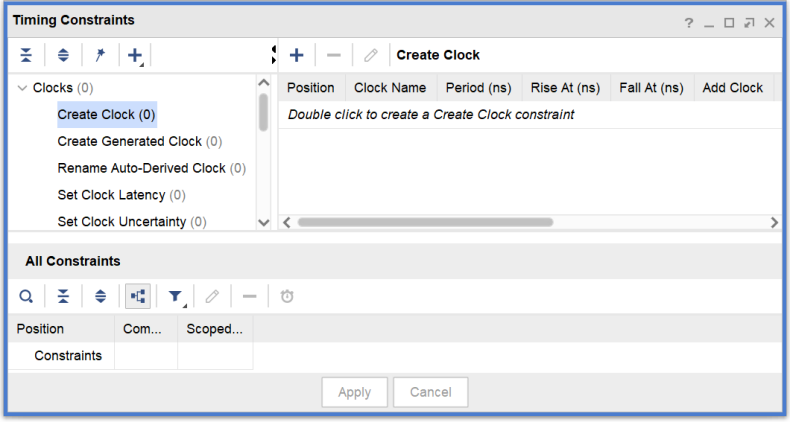Image resolution: width=790 pixels, height=423 pixels.
Task: Add a new Create Clock constraint with plus
Action: click(296, 55)
